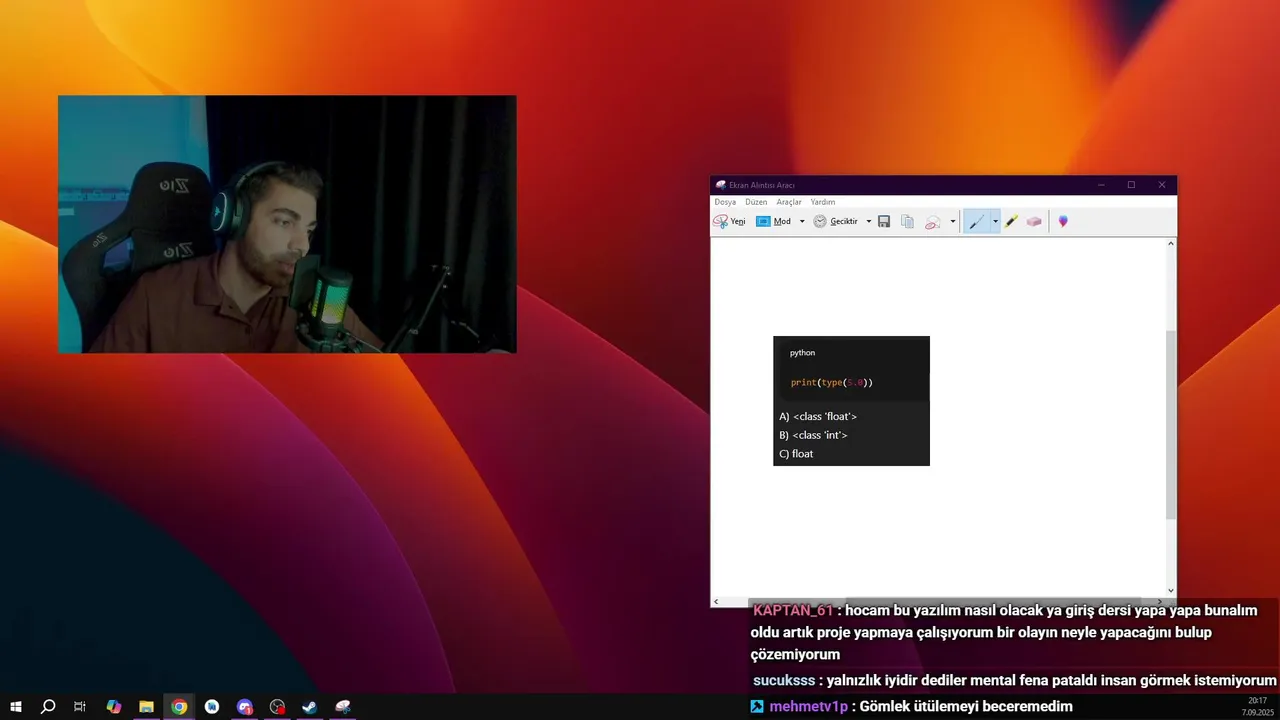
Task: Copy the snip to clipboard
Action: click(x=907, y=221)
